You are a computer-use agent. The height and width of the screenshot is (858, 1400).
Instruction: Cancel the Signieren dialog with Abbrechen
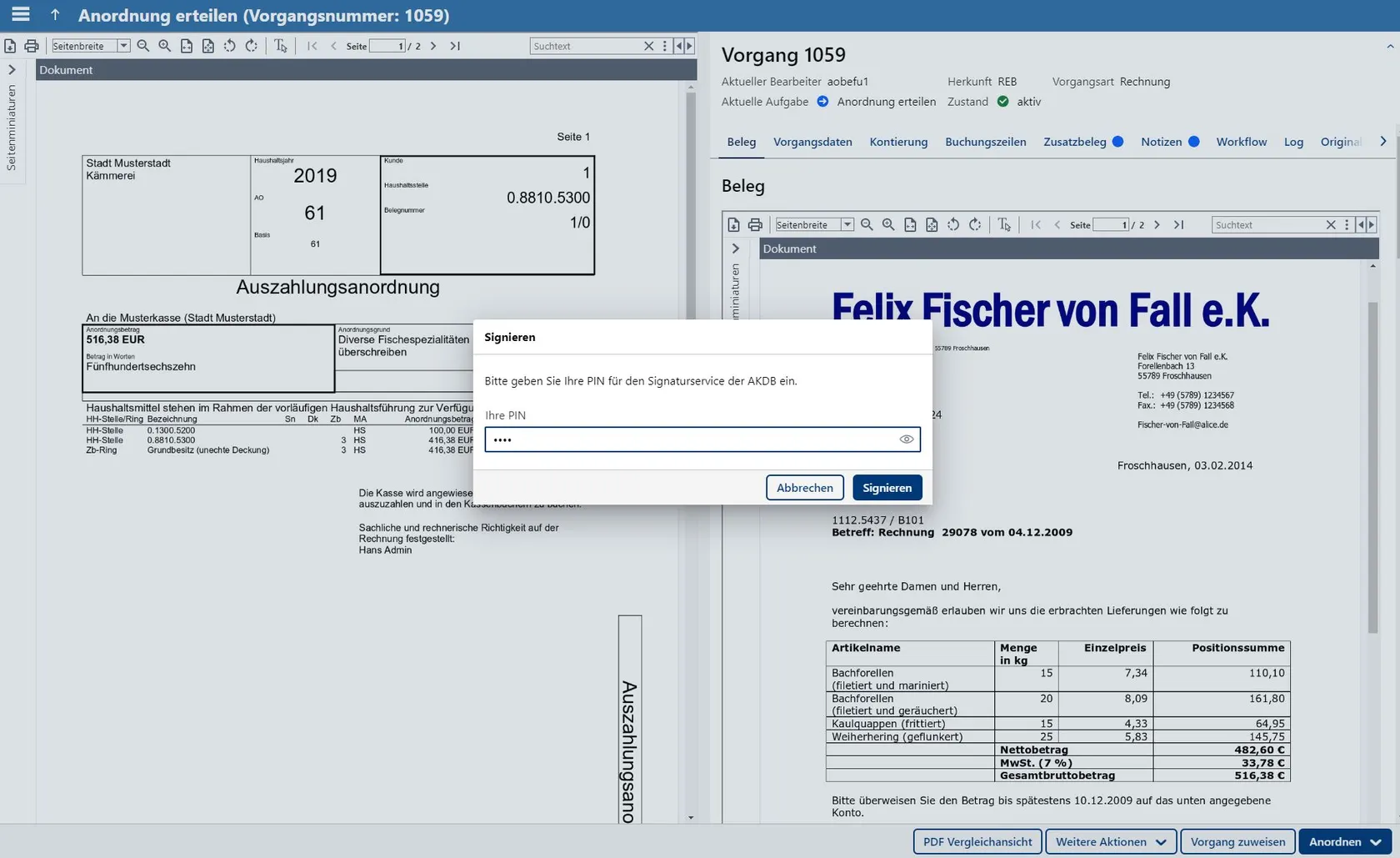point(804,488)
